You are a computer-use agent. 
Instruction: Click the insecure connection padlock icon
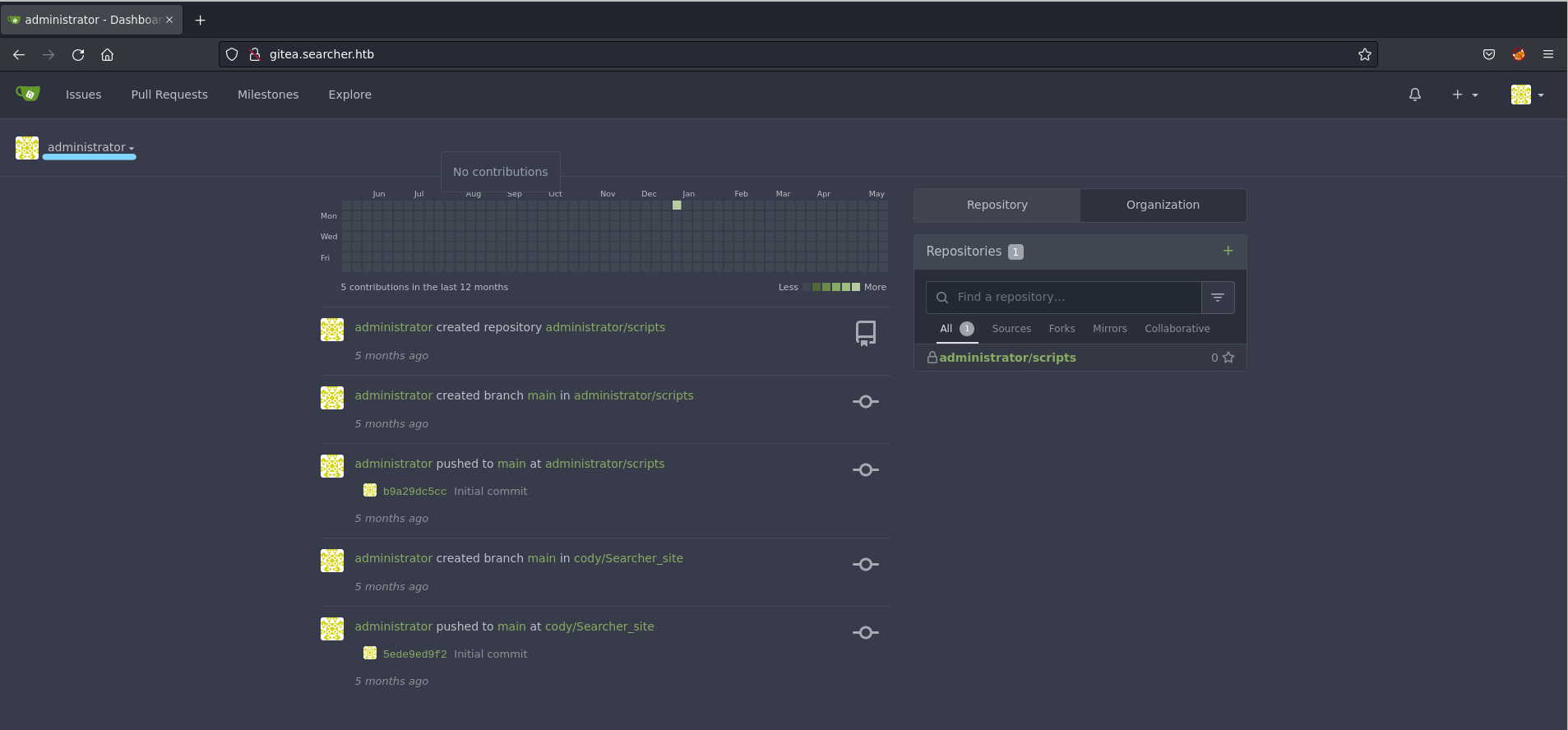pyautogui.click(x=255, y=54)
